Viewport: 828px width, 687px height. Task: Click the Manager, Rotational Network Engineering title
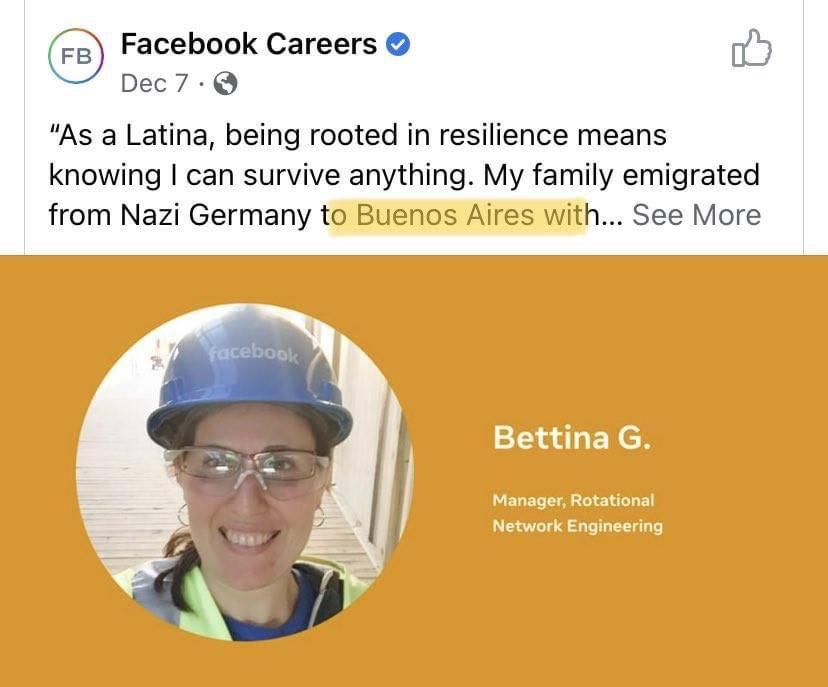coord(577,513)
